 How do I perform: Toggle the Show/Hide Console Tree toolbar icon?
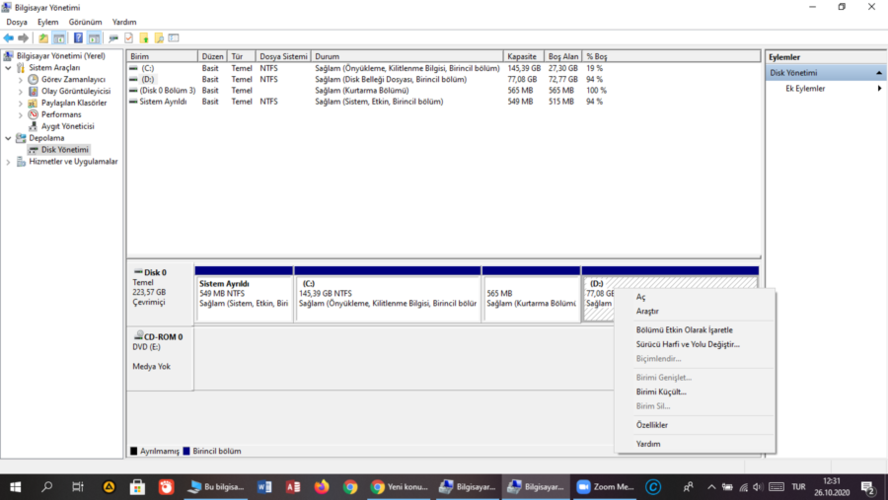click(59, 38)
